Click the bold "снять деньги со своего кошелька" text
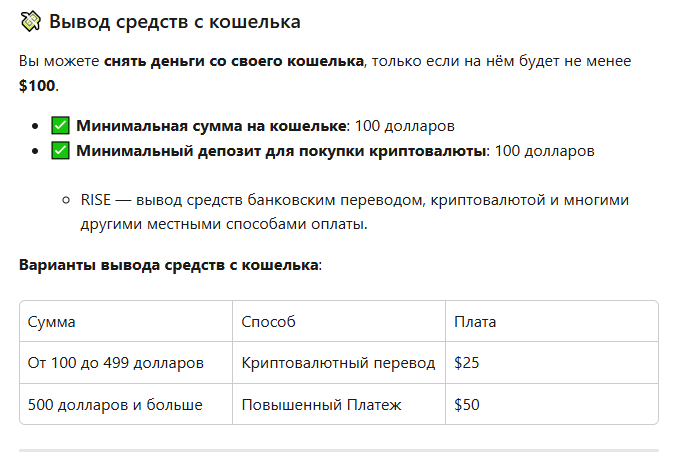687x471 pixels. point(234,62)
